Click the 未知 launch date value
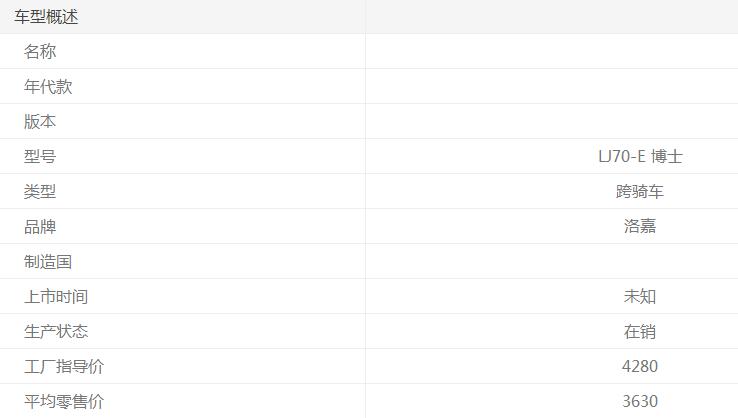 640,297
